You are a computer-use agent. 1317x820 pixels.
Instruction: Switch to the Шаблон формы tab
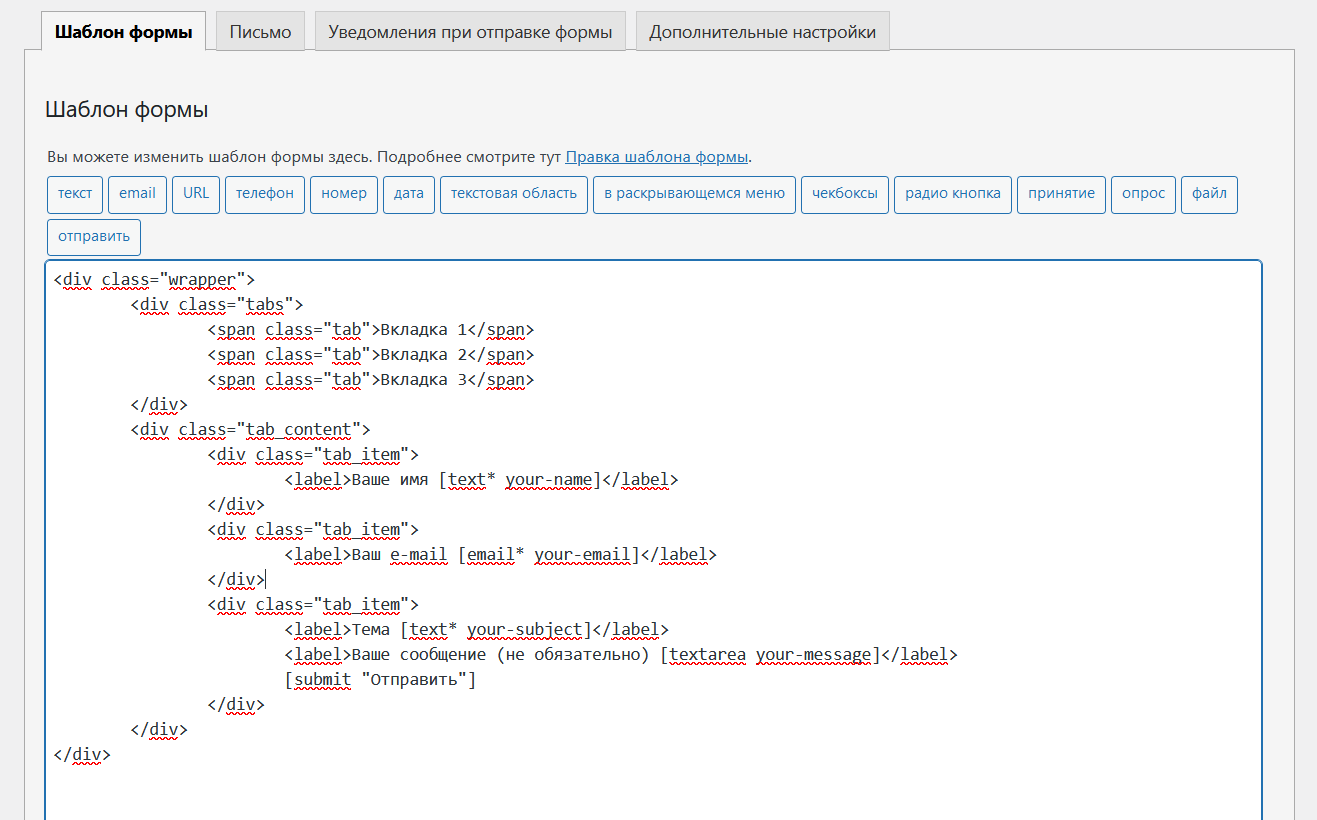pos(124,32)
